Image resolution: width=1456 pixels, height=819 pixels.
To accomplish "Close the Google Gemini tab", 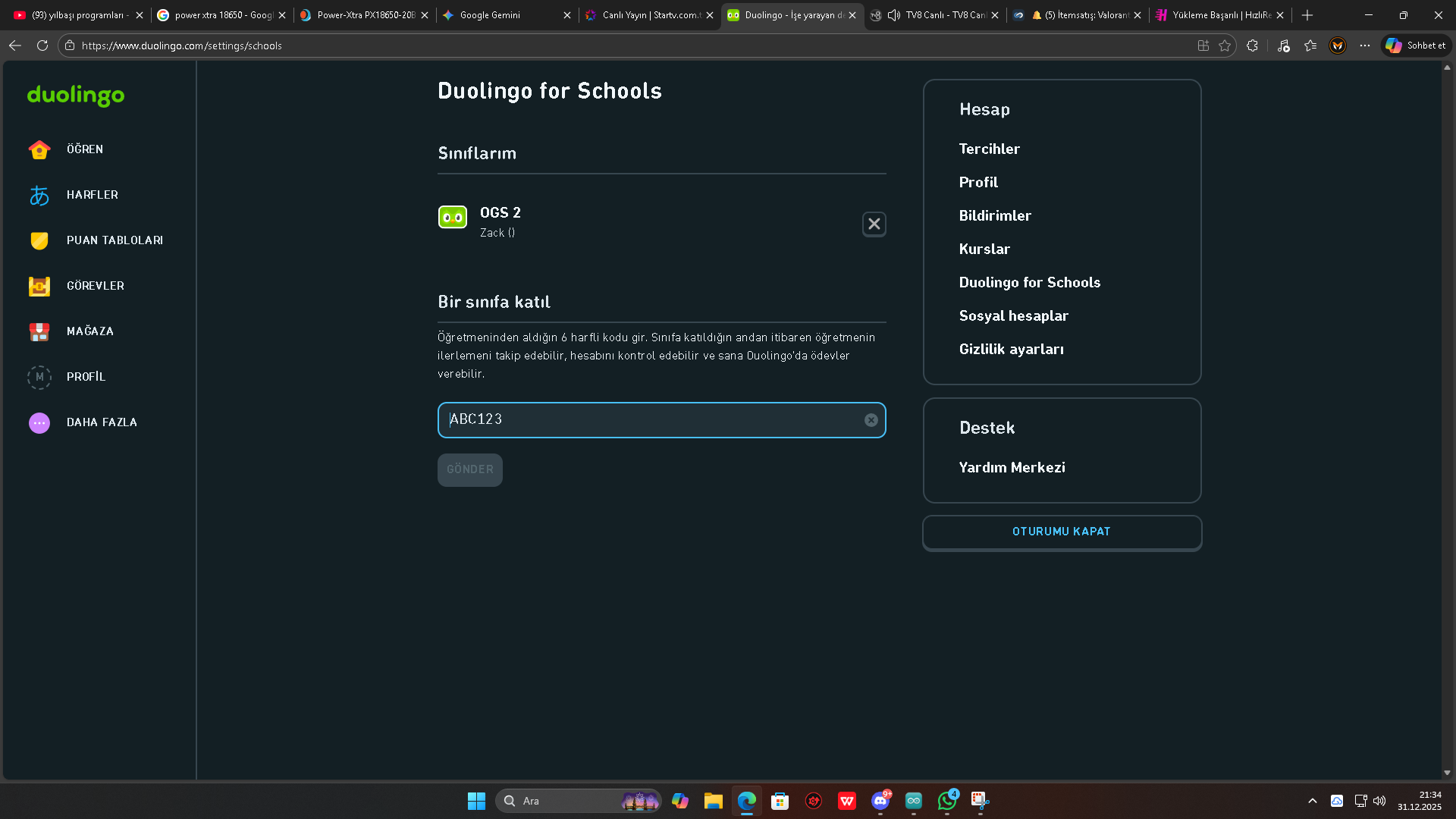I will pyautogui.click(x=566, y=15).
